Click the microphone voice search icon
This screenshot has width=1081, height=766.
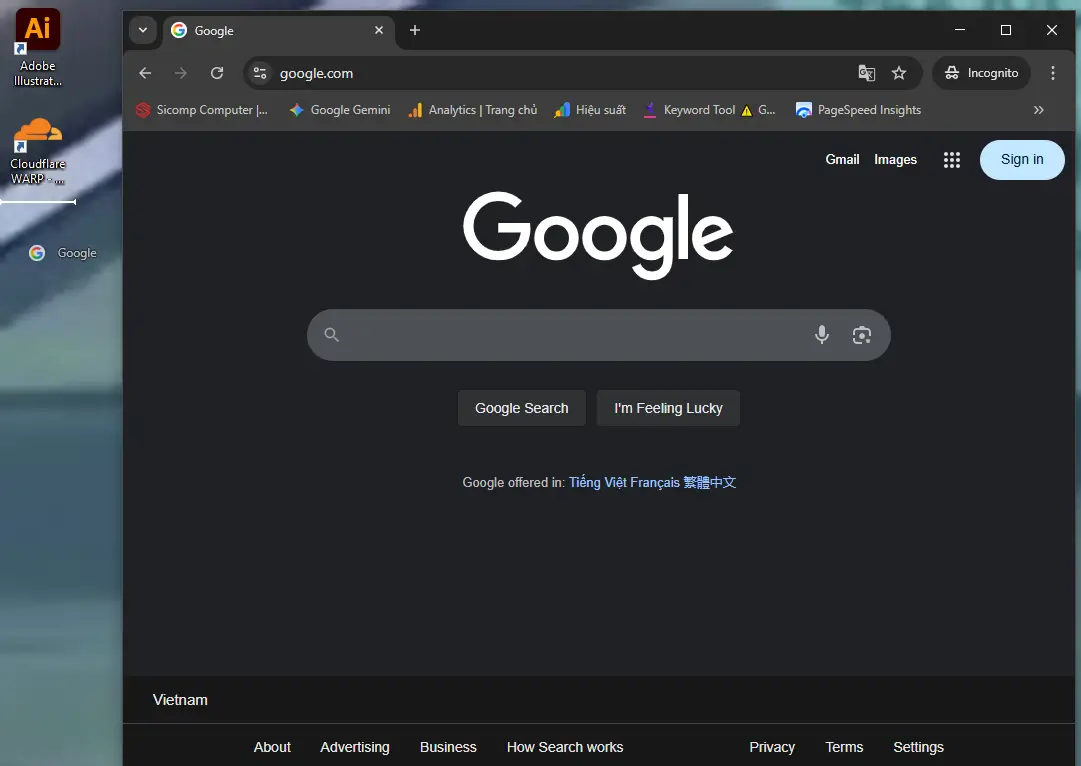click(x=821, y=335)
